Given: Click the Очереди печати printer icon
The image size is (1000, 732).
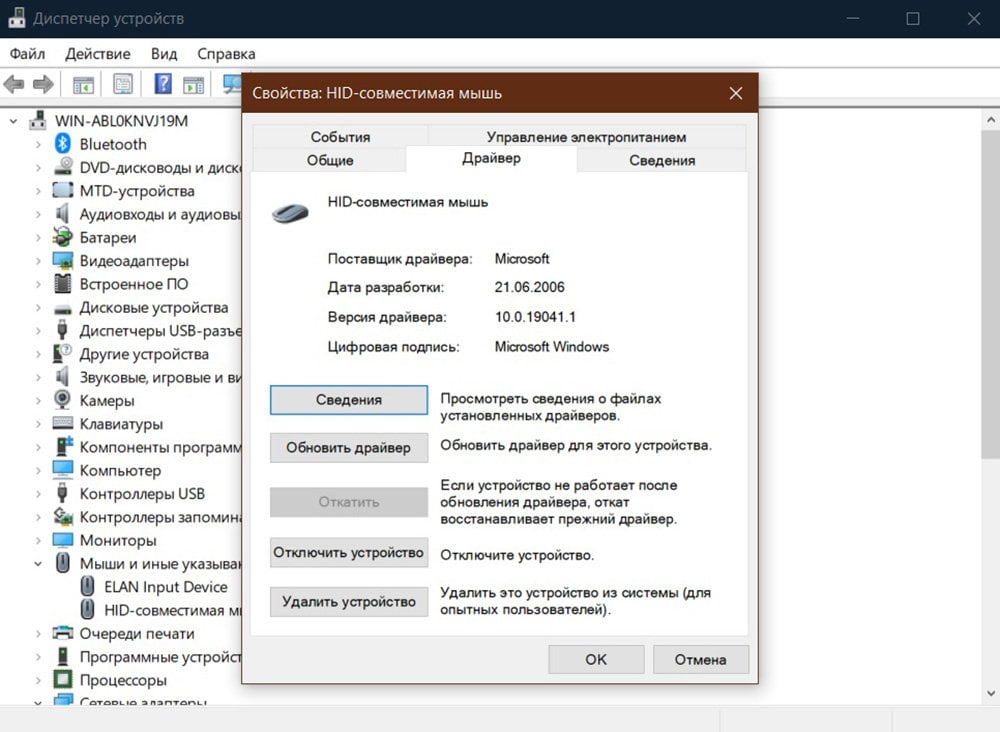Looking at the screenshot, I should tap(62, 633).
